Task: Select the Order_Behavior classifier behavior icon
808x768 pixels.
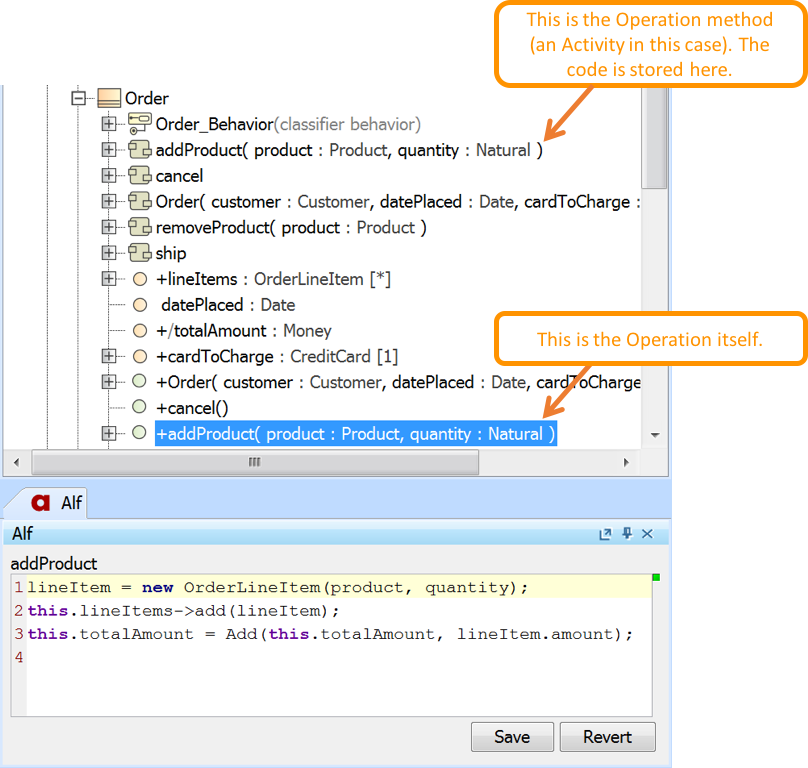Action: click(141, 124)
